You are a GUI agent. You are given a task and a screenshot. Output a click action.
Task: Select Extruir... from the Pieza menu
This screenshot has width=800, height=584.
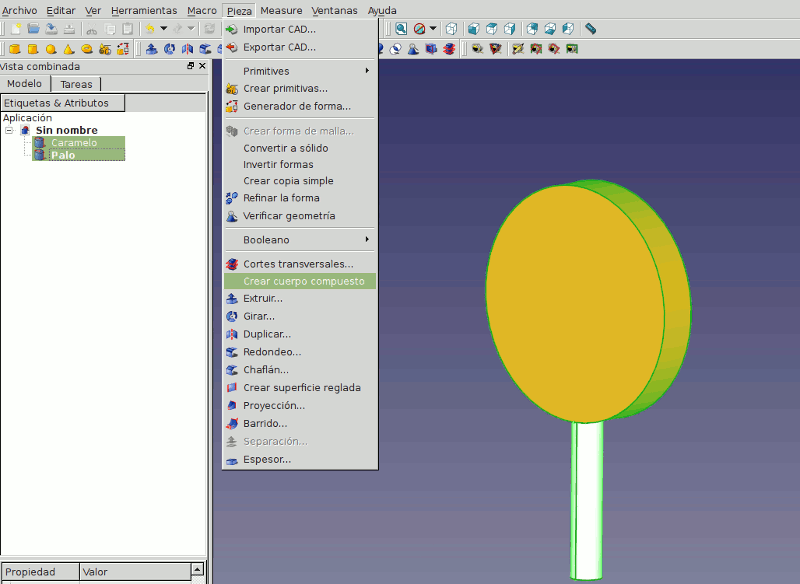263,299
